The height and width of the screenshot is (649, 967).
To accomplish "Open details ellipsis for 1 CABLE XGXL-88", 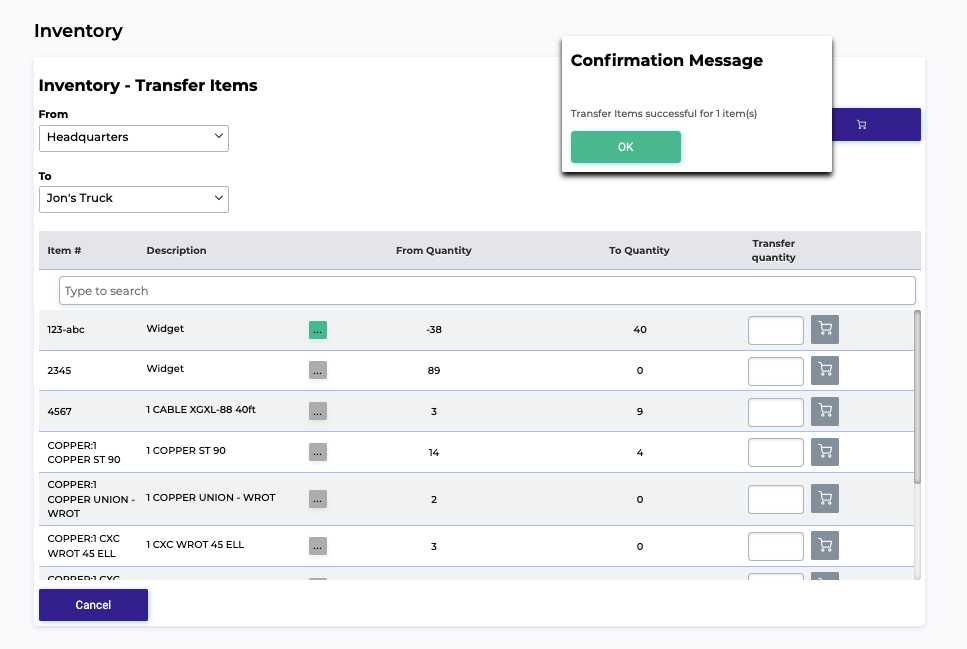I will click(318, 411).
